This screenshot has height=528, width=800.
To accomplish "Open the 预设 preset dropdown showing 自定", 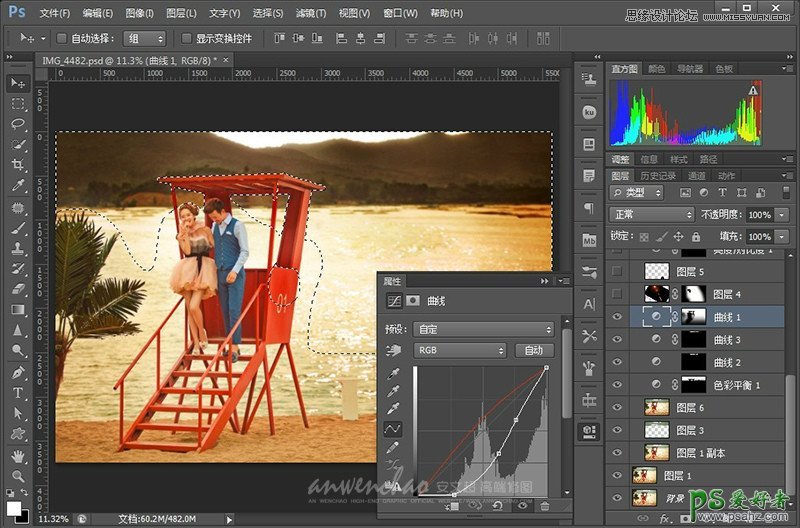I will pos(483,329).
